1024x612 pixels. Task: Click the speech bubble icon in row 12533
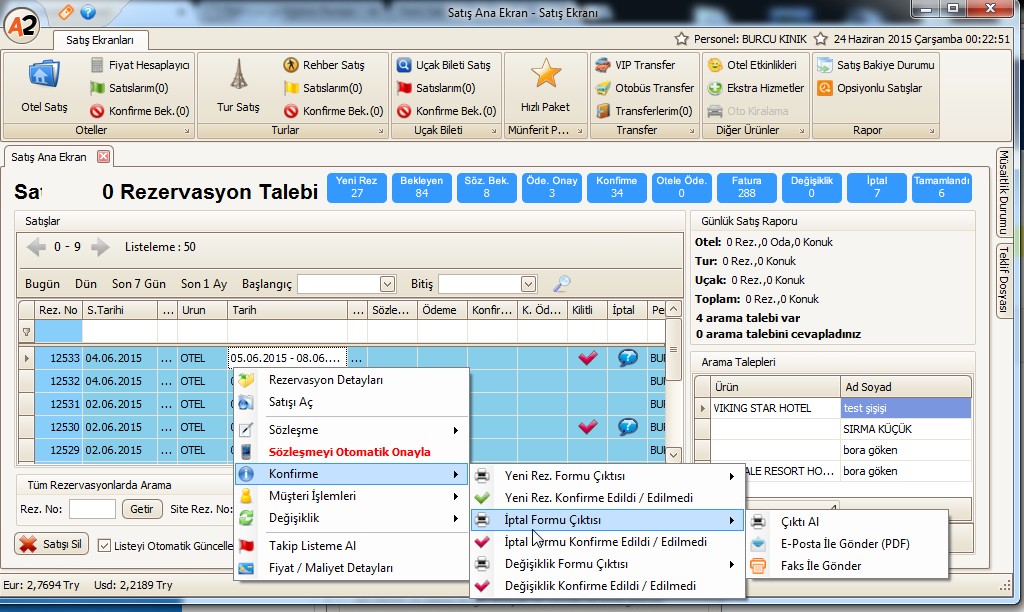pyautogui.click(x=628, y=358)
